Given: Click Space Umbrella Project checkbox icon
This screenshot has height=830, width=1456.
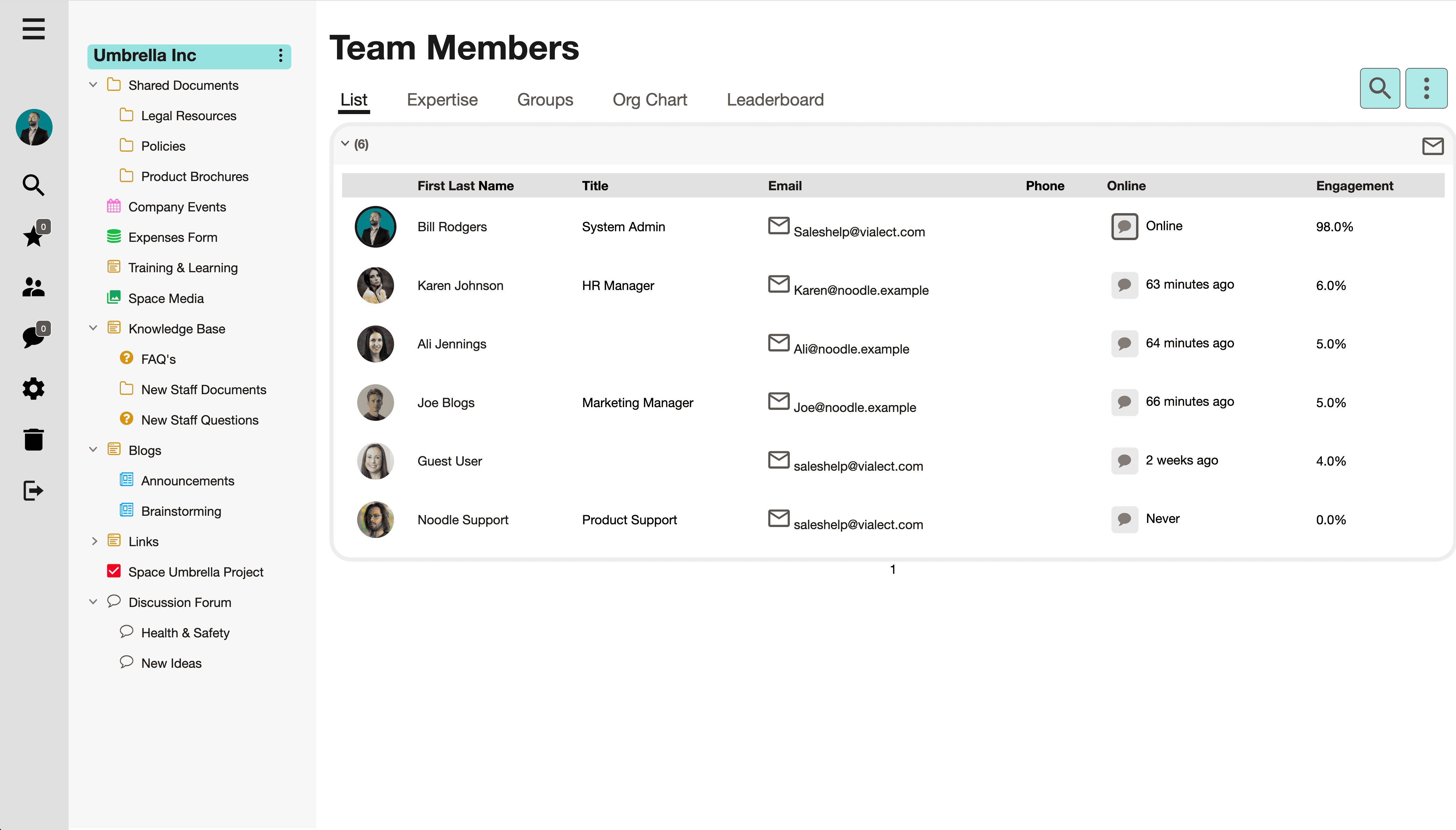Looking at the screenshot, I should point(114,571).
